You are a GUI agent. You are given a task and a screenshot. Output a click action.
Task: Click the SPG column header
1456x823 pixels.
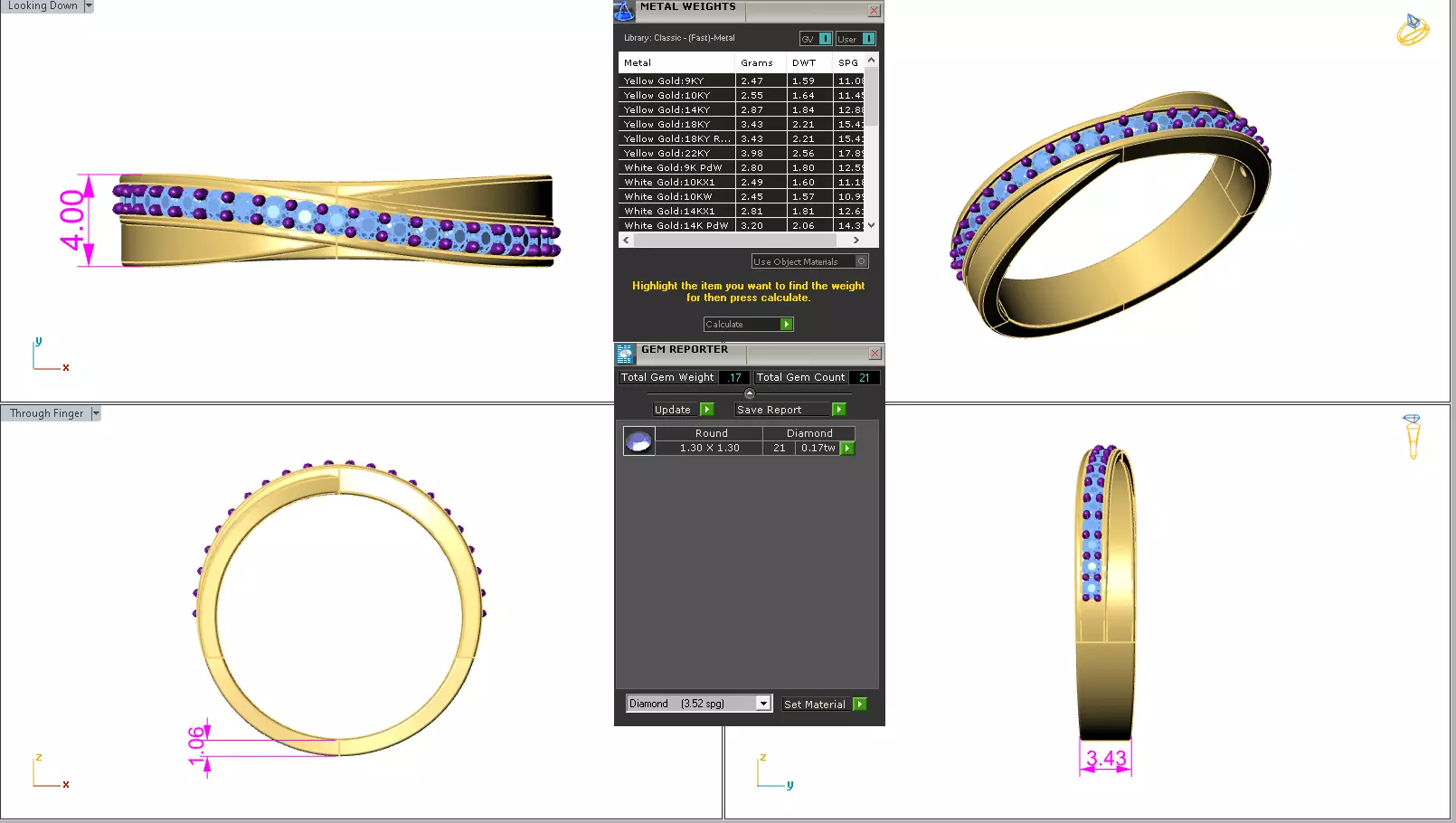849,63
